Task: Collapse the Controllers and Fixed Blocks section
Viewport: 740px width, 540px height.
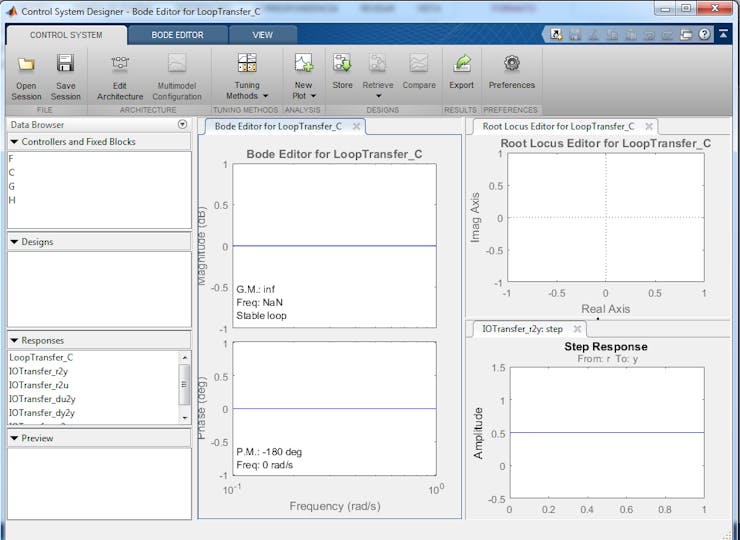Action: point(14,142)
